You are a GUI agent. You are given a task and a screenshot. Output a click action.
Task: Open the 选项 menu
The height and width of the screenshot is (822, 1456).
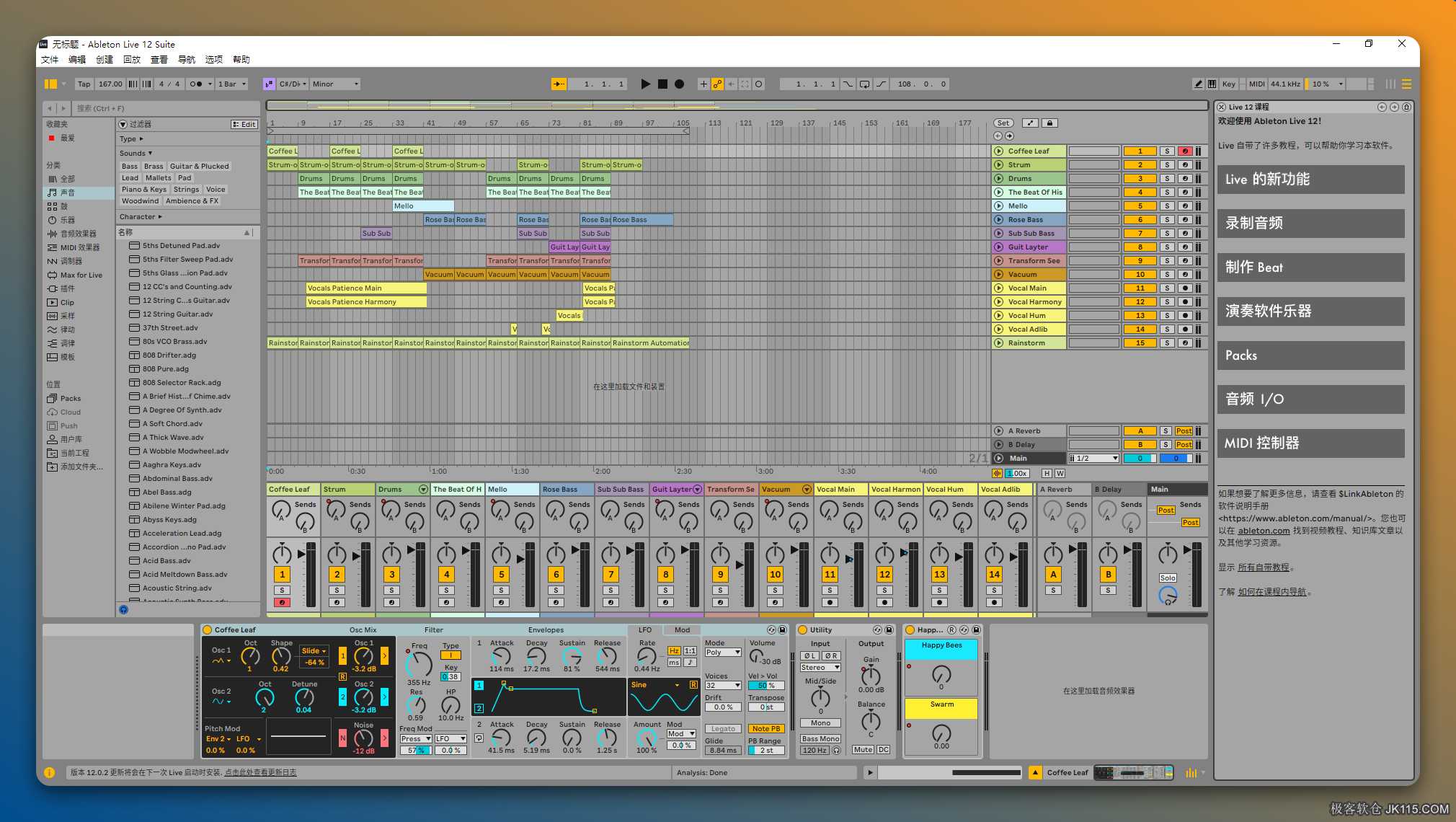tap(214, 60)
